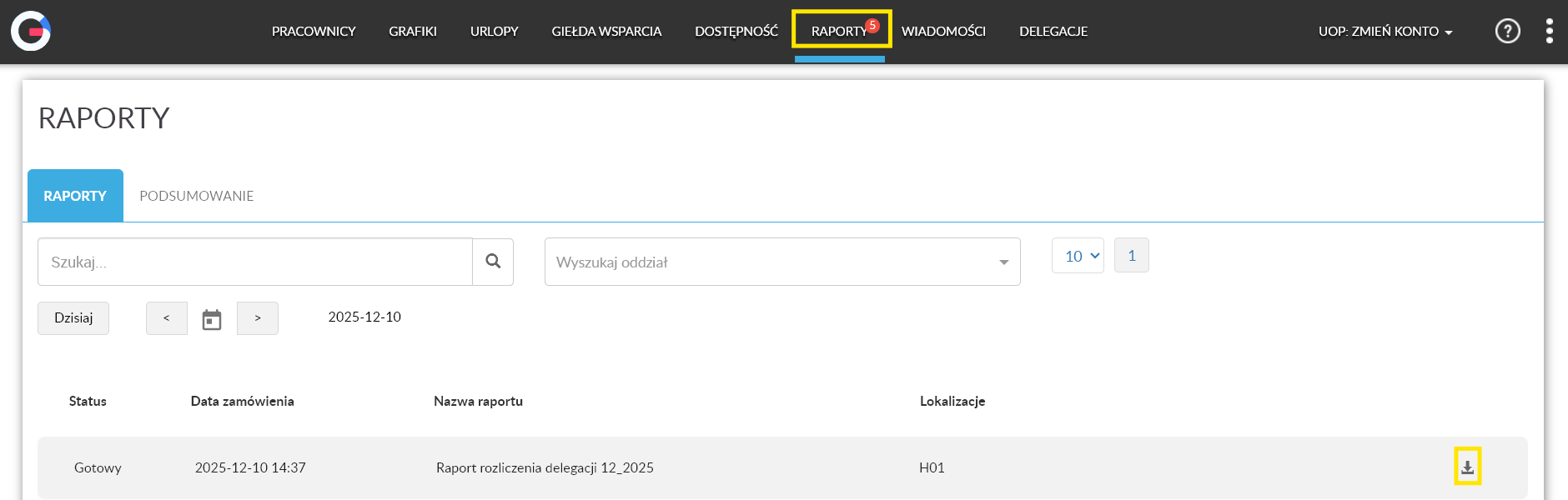Screen dimensions: 1568x500
Task: Go to pagination page 1
Action: (1131, 256)
